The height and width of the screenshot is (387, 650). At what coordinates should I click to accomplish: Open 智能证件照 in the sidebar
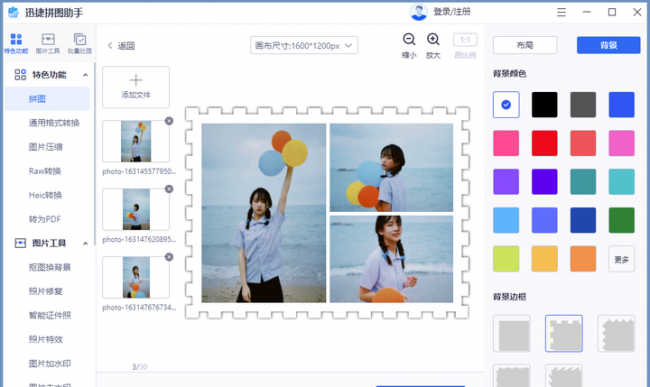point(50,315)
